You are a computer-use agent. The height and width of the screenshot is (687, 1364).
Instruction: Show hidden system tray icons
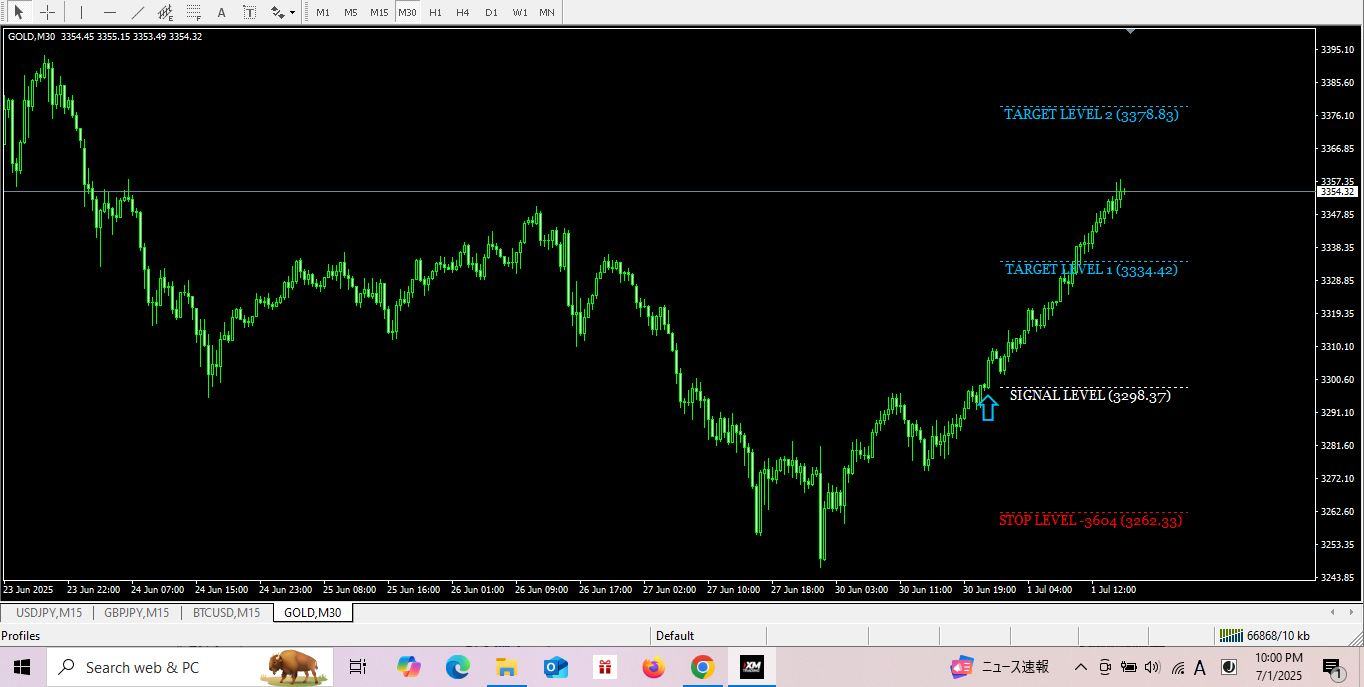[x=1081, y=667]
